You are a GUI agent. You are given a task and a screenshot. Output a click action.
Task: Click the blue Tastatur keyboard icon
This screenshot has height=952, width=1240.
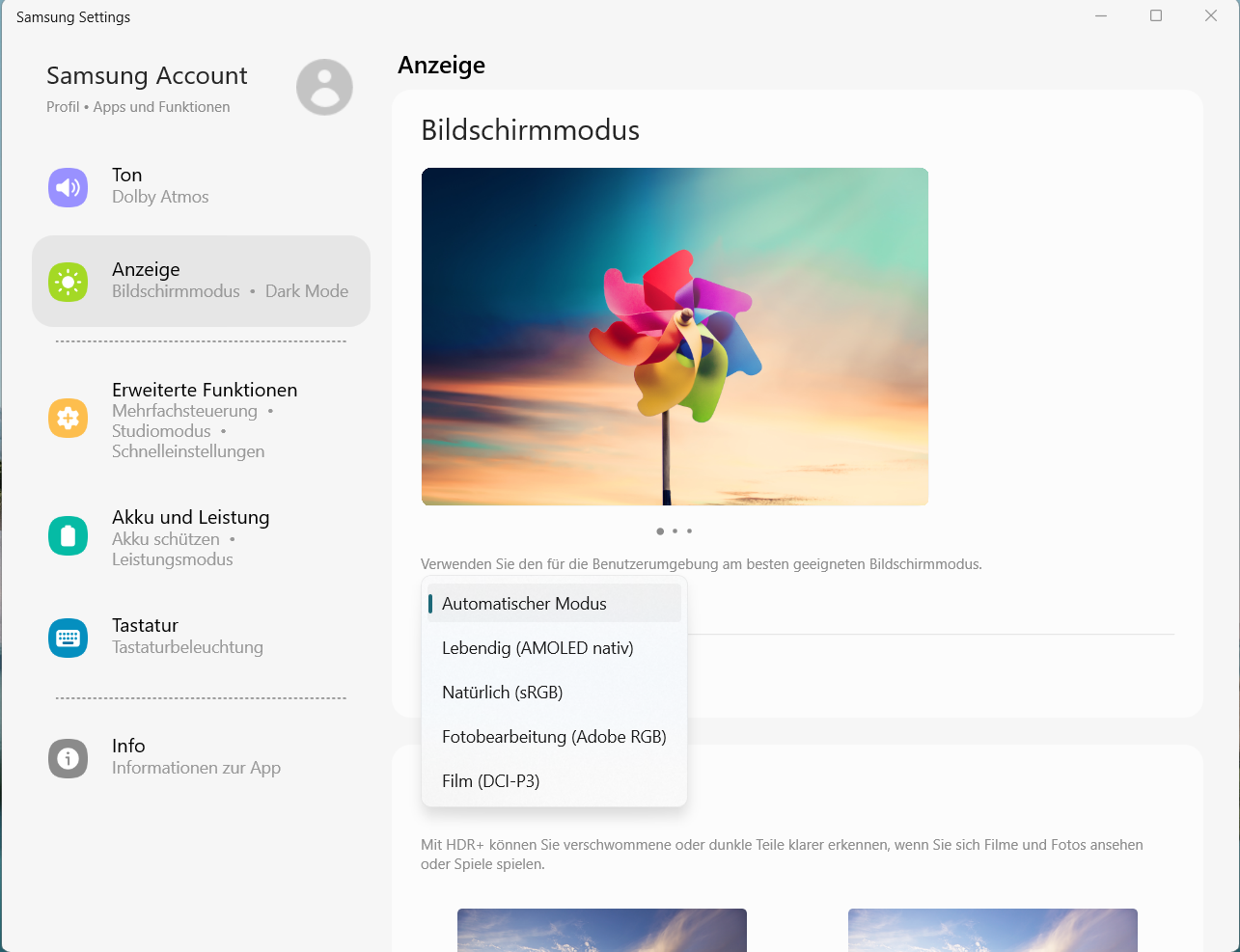click(x=68, y=638)
